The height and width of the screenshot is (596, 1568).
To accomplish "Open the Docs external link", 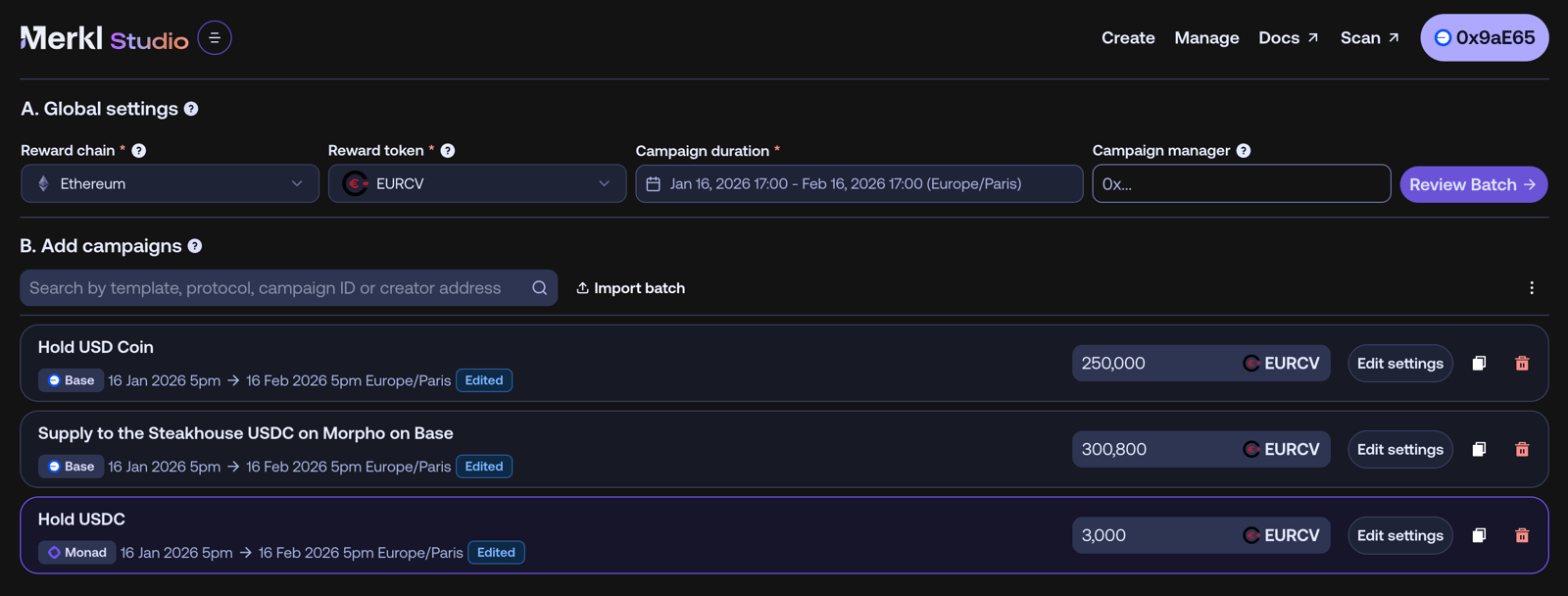I will click(1289, 38).
